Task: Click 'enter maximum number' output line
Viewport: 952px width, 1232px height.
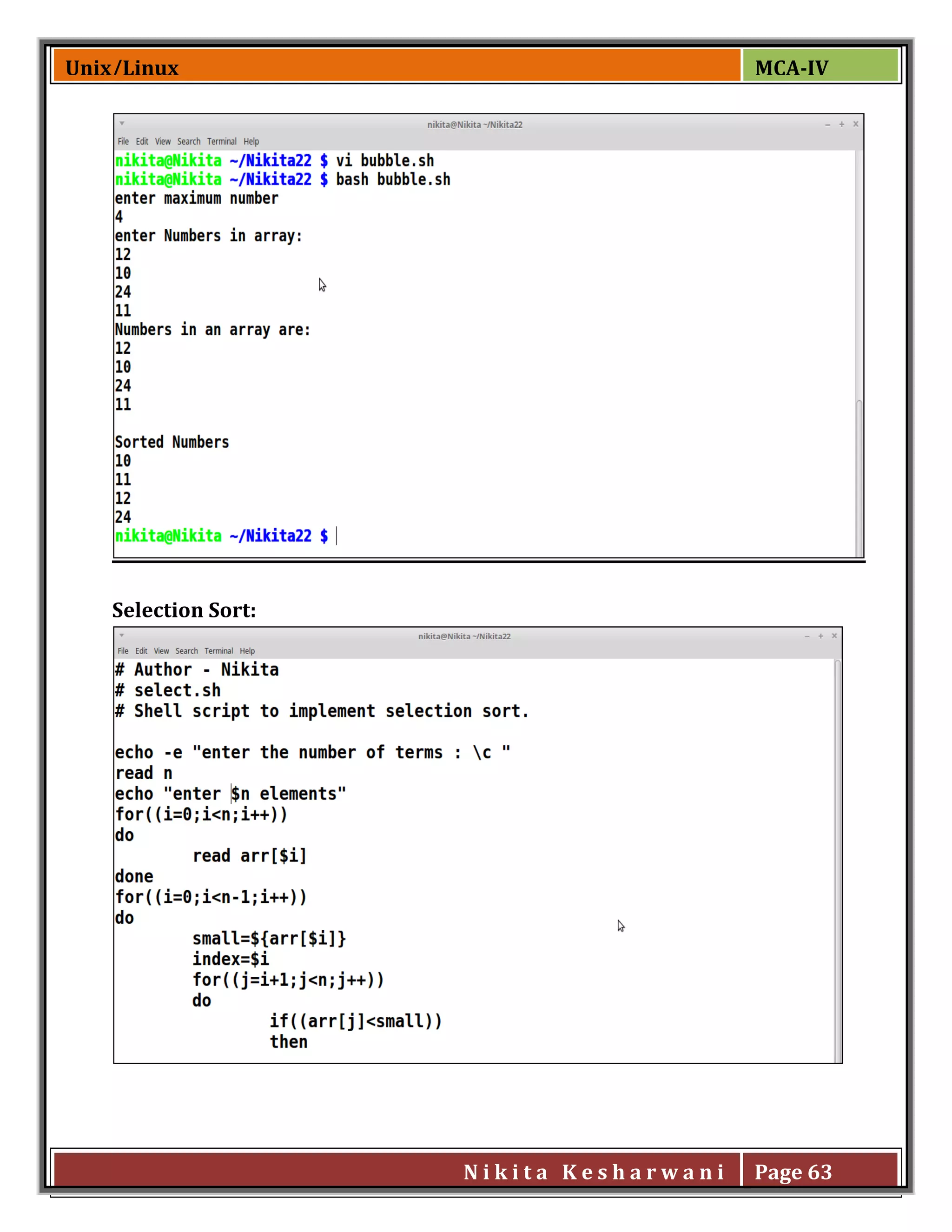Action: click(x=196, y=199)
